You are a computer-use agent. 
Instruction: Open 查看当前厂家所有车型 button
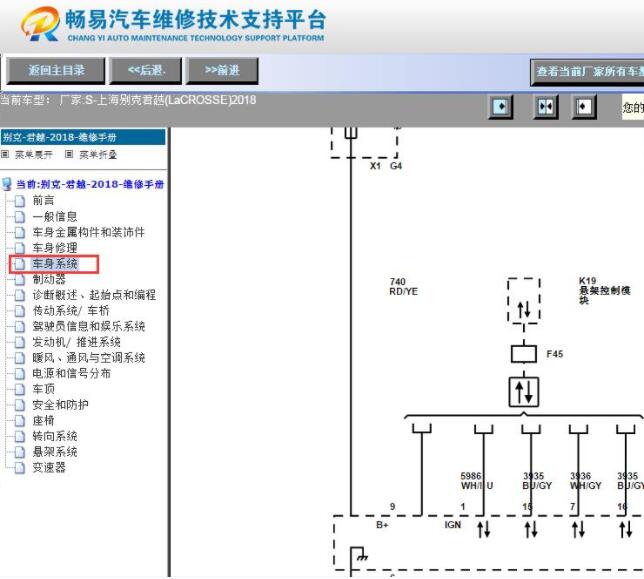click(587, 72)
